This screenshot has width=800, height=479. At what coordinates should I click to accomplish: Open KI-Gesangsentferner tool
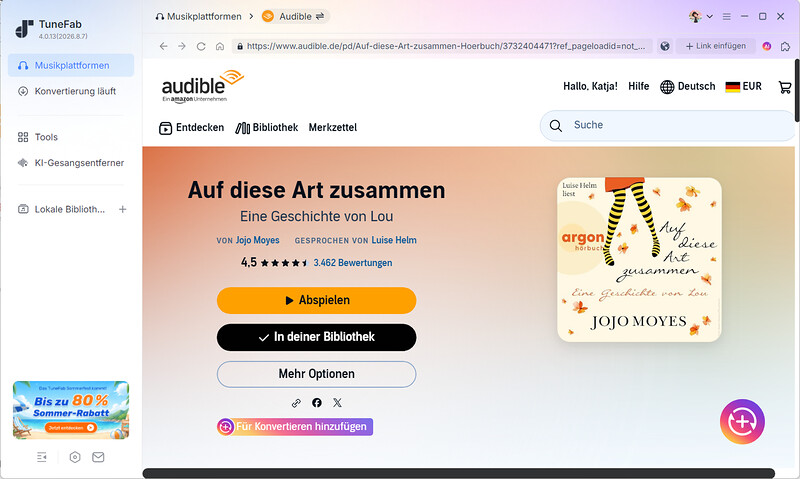(71, 163)
